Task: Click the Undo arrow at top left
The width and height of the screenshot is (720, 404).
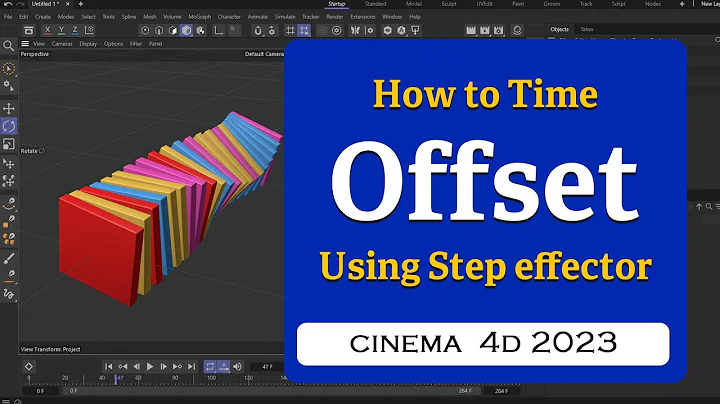Action: coord(8,4)
